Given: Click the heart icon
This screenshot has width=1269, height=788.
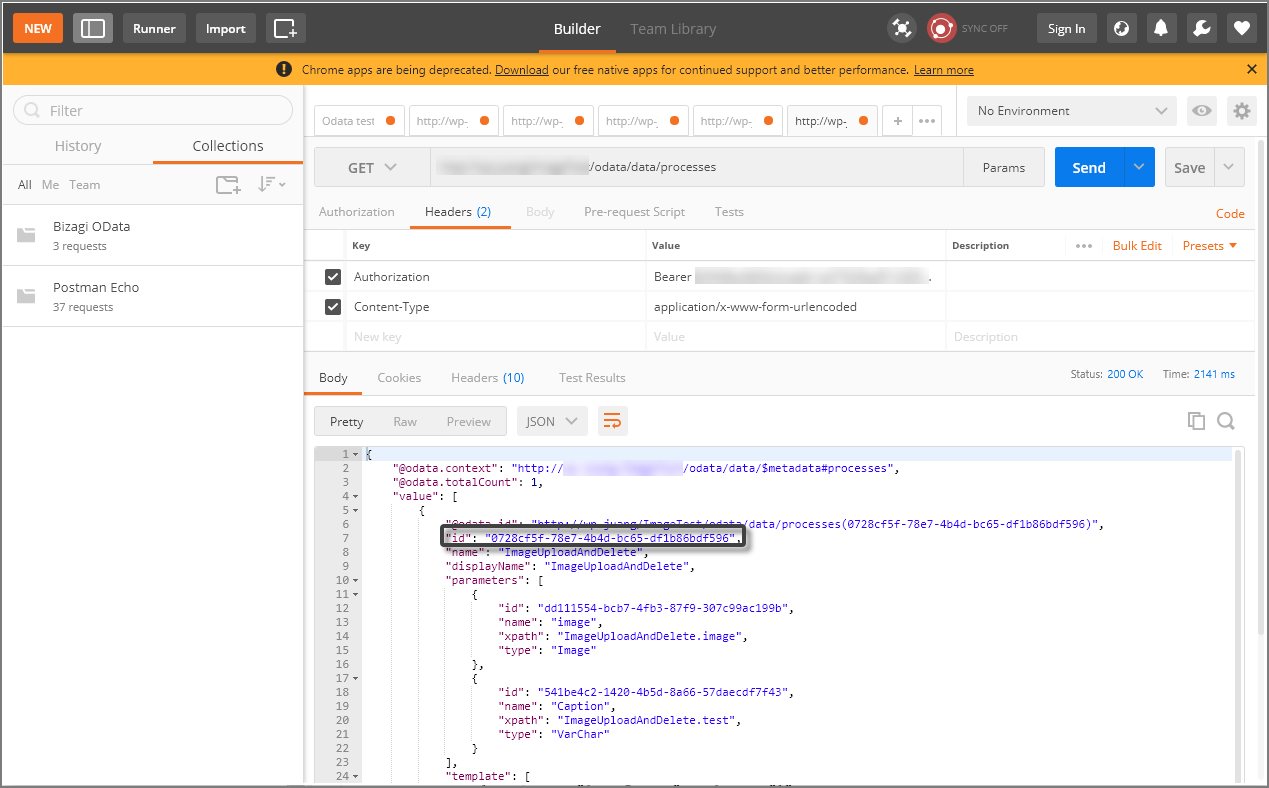Looking at the screenshot, I should [1241, 28].
